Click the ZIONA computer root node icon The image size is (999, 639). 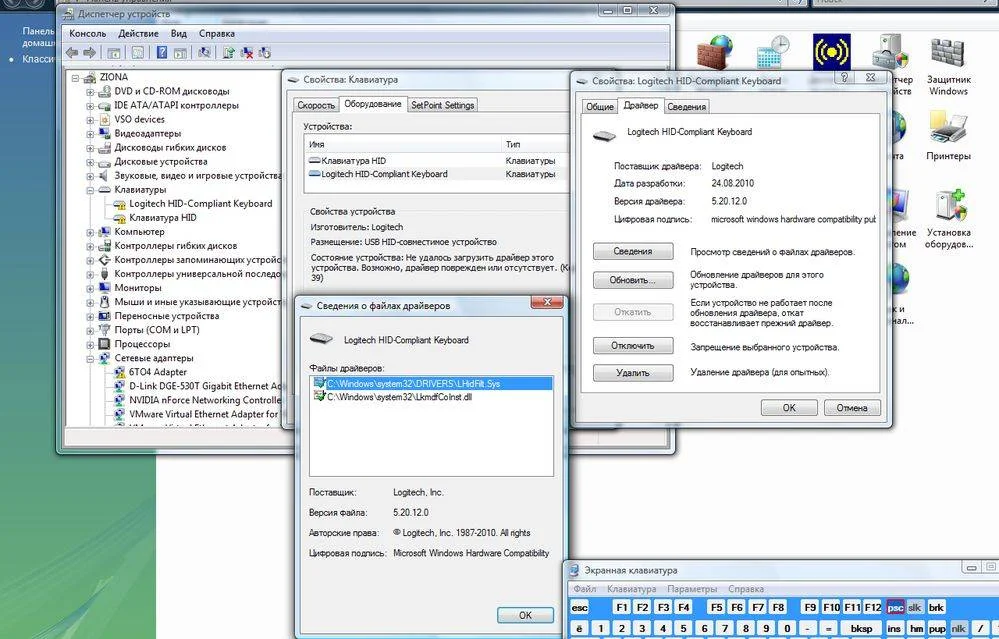pyautogui.click(x=89, y=77)
